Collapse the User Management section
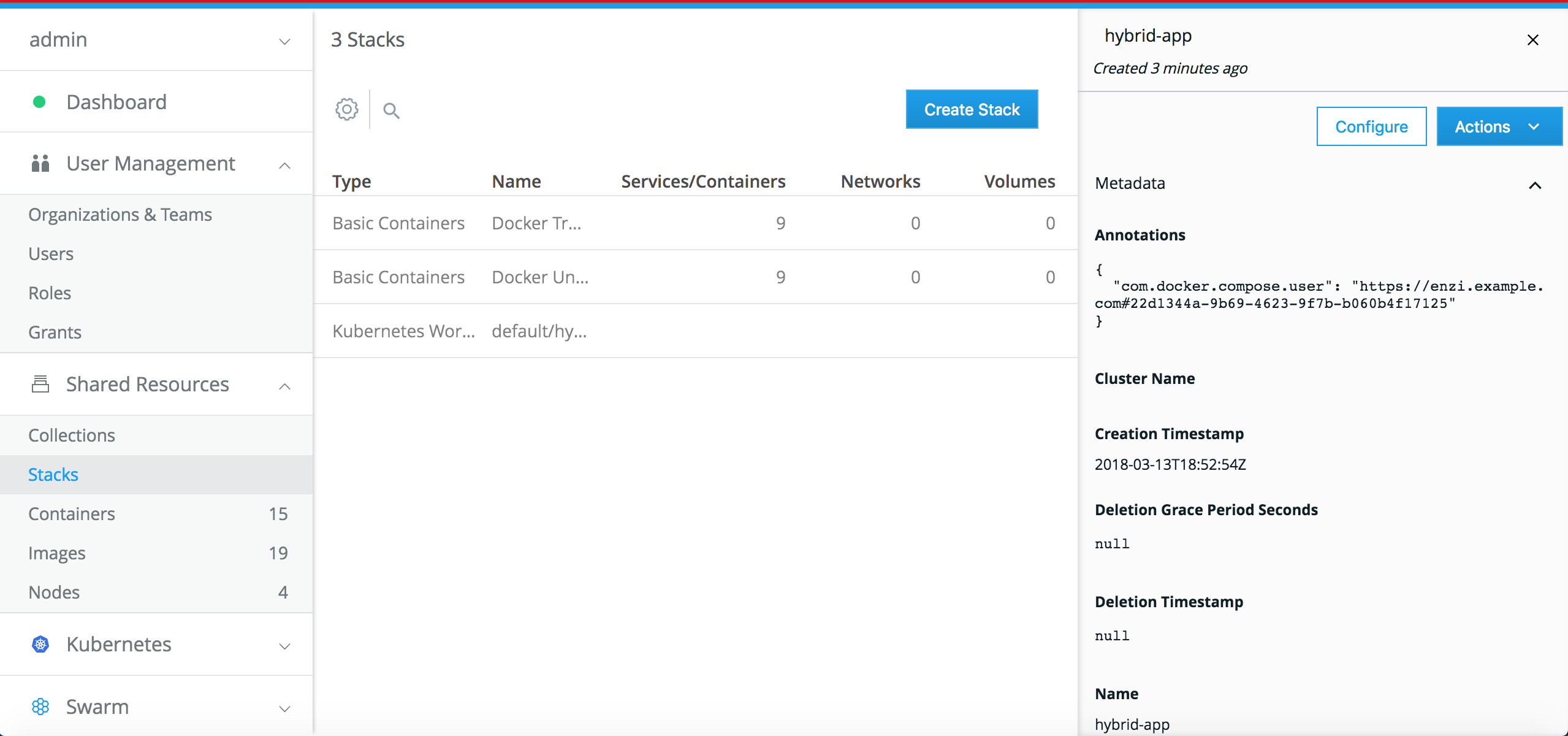Viewport: 1568px width, 736px height. coord(284,166)
